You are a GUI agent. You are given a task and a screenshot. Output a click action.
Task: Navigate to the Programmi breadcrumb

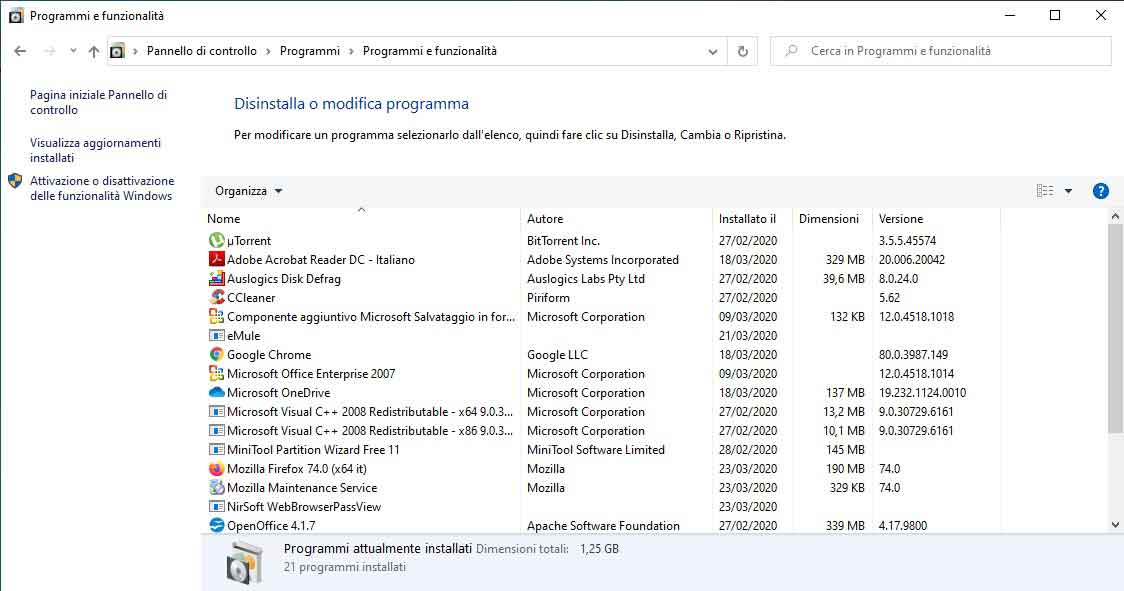(310, 51)
